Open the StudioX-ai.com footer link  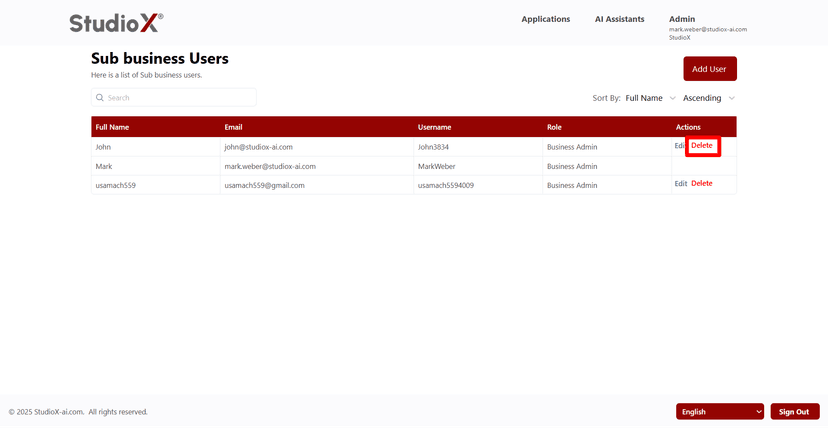59,412
